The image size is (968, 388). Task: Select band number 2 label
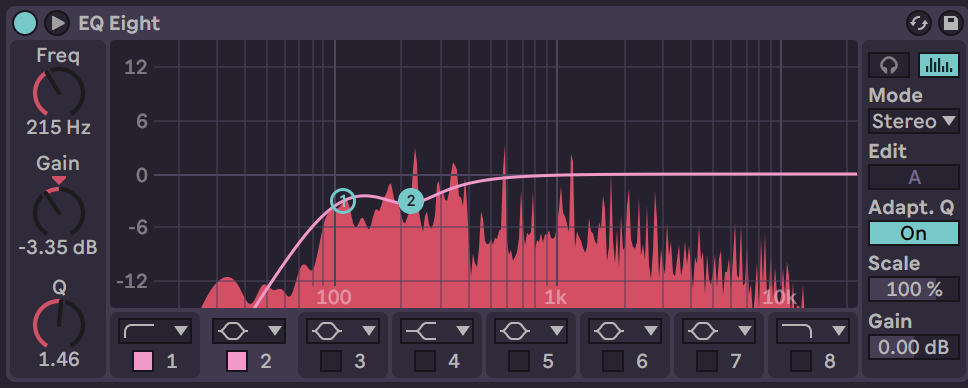pyautogui.click(x=265, y=361)
